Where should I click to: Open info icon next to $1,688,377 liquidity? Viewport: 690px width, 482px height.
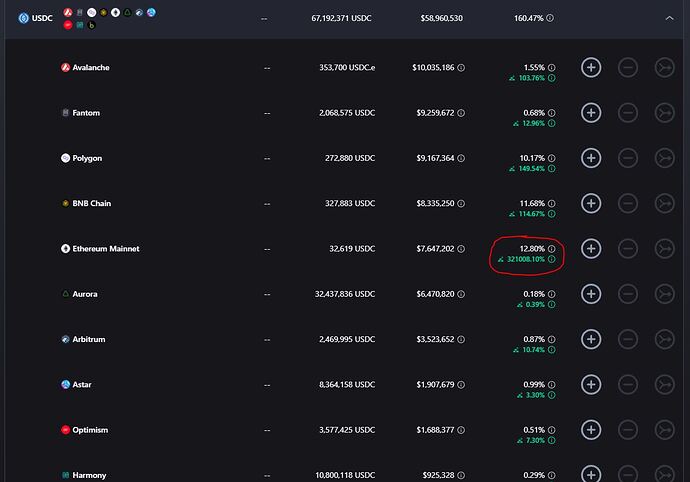tap(461, 430)
